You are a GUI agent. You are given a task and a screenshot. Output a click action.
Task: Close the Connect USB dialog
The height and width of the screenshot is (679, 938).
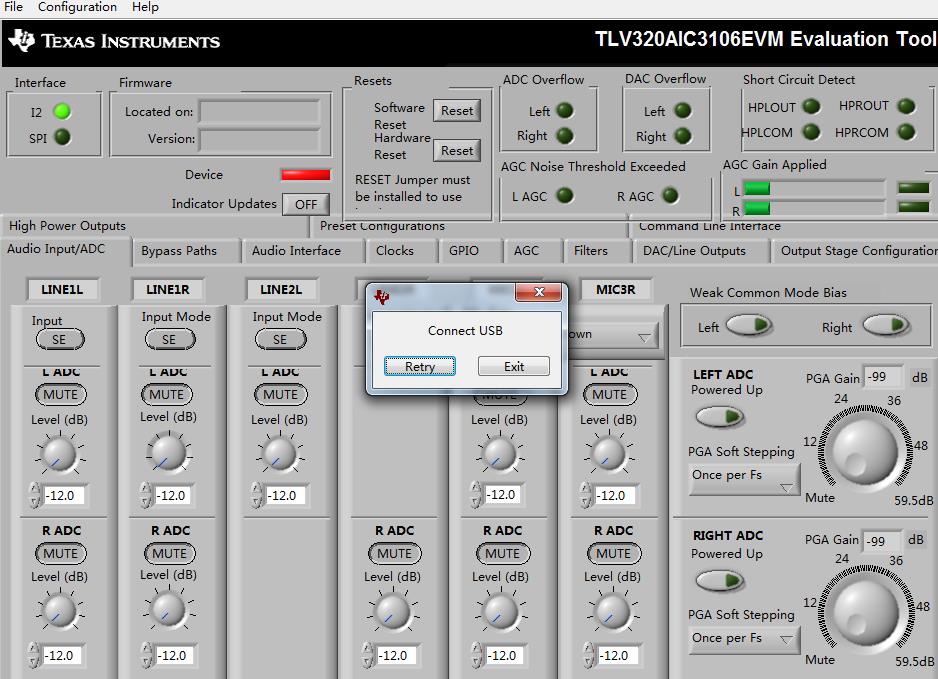pos(538,292)
